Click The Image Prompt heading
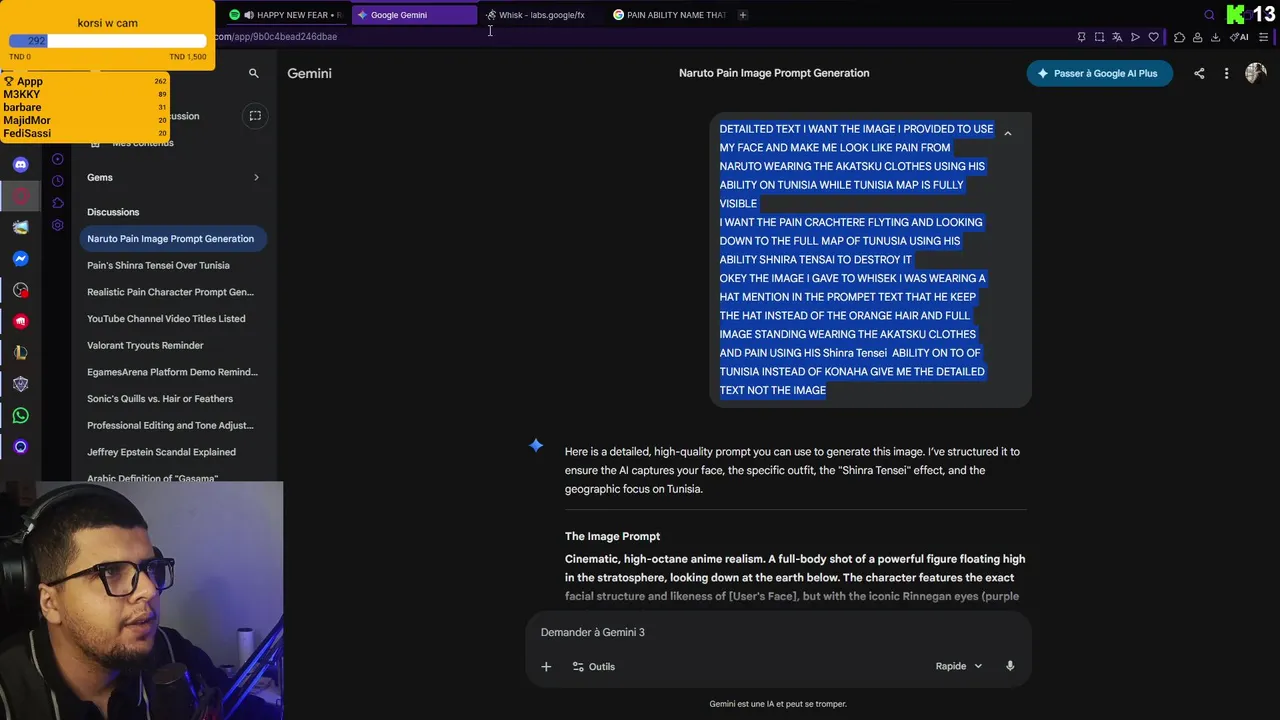The height and width of the screenshot is (720, 1280). point(612,536)
